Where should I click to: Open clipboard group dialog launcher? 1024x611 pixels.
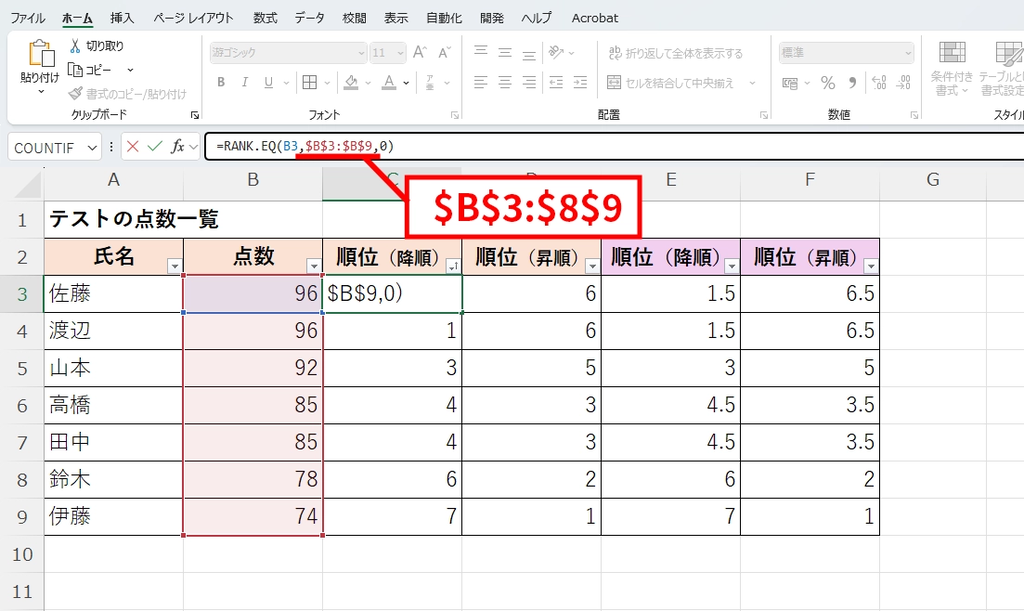point(195,115)
